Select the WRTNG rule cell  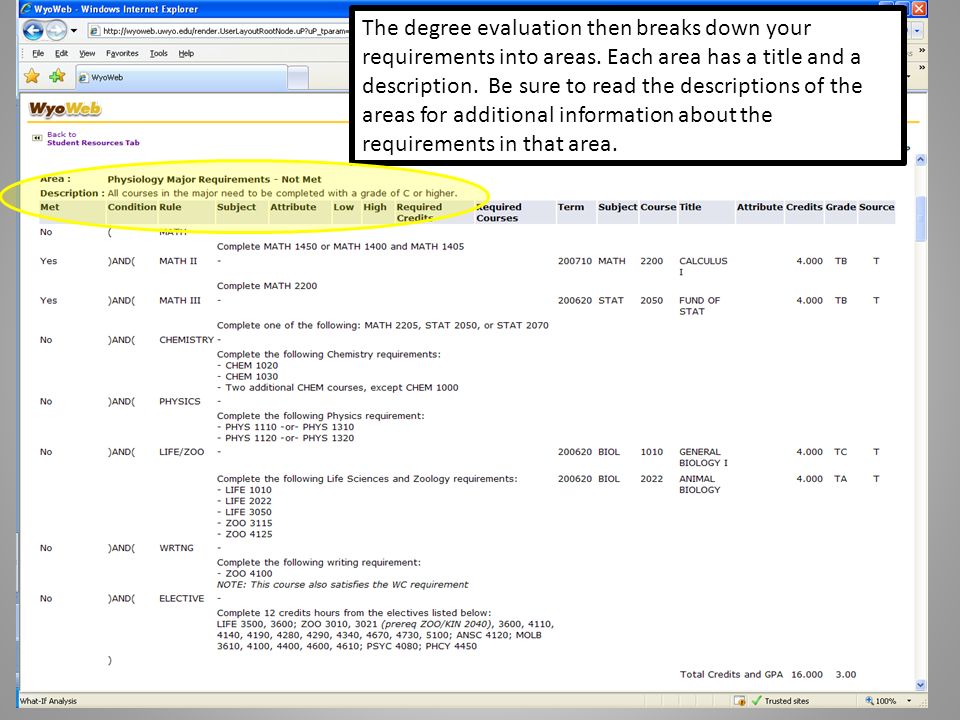pyautogui.click(x=176, y=548)
